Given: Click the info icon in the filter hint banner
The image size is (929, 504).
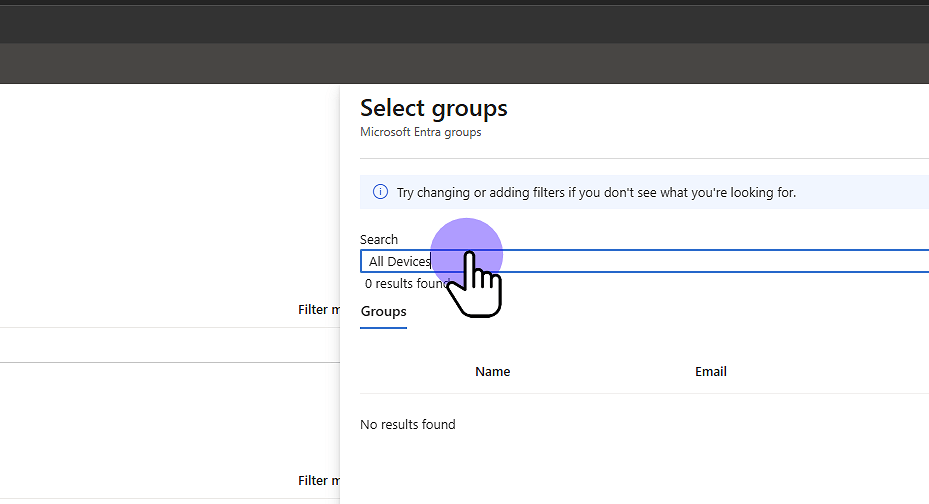Looking at the screenshot, I should [380, 192].
